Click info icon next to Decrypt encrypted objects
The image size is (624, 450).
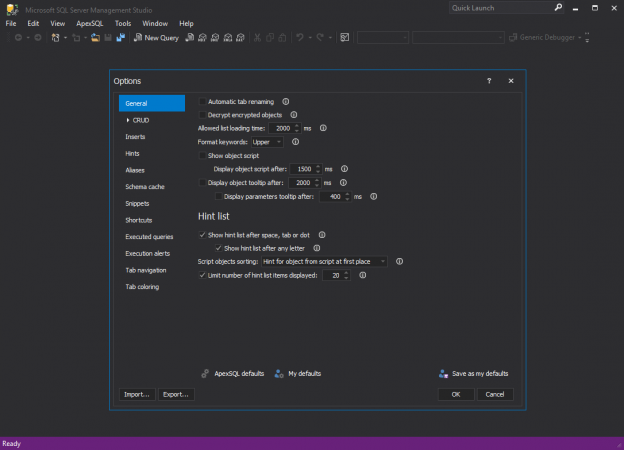pyautogui.click(x=294, y=115)
